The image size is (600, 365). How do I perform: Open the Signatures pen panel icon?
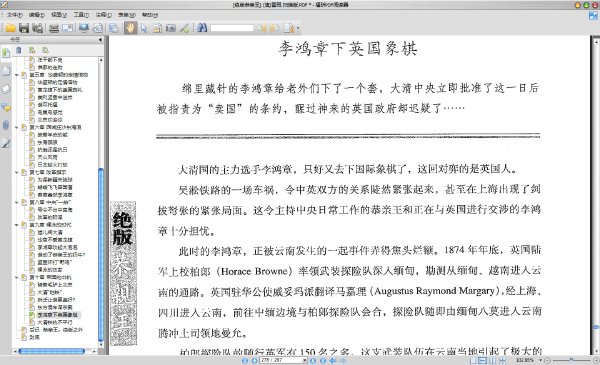coord(6,143)
